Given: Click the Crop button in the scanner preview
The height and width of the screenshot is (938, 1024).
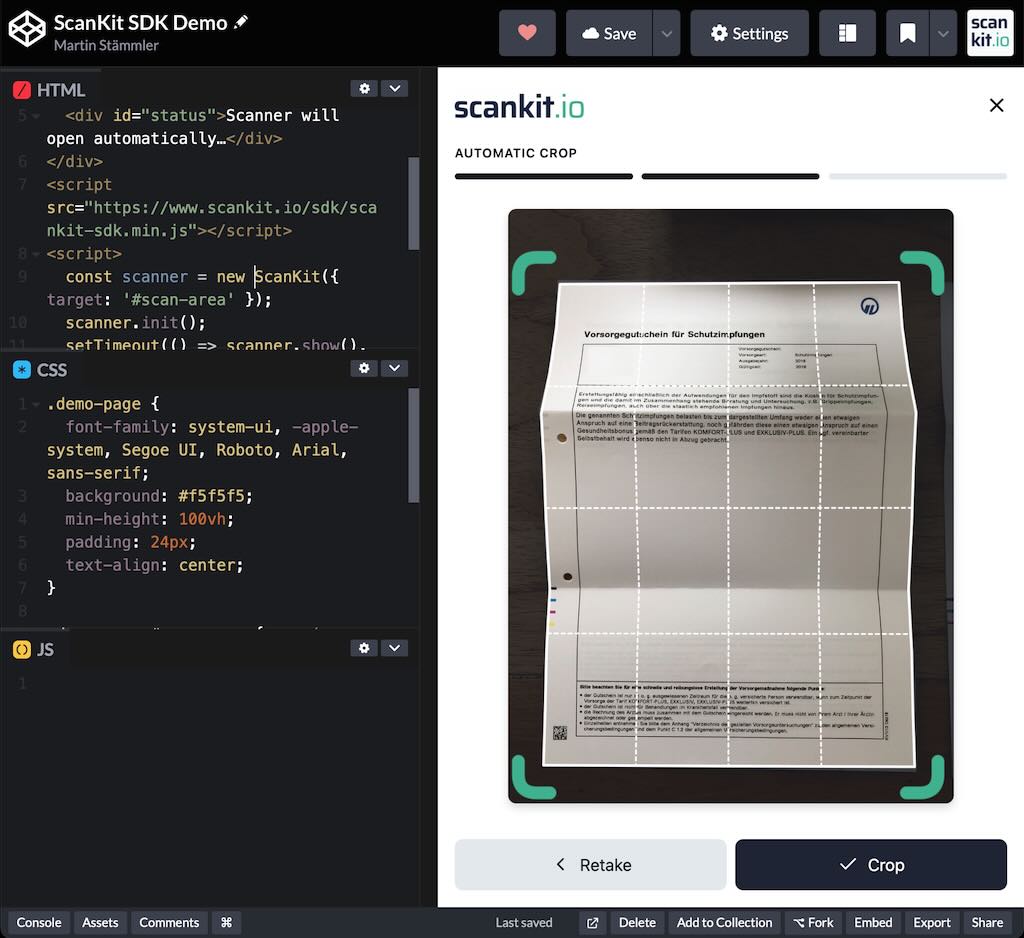Looking at the screenshot, I should tap(870, 864).
